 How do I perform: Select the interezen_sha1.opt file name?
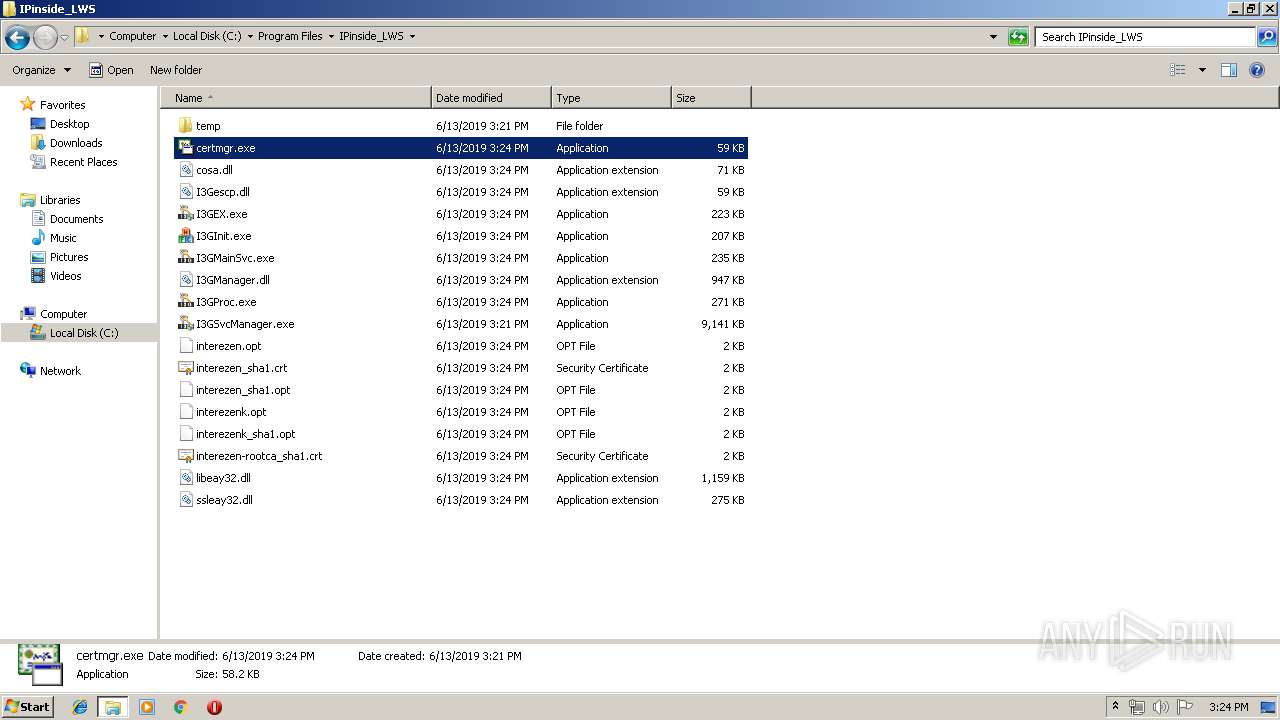[x=243, y=390]
